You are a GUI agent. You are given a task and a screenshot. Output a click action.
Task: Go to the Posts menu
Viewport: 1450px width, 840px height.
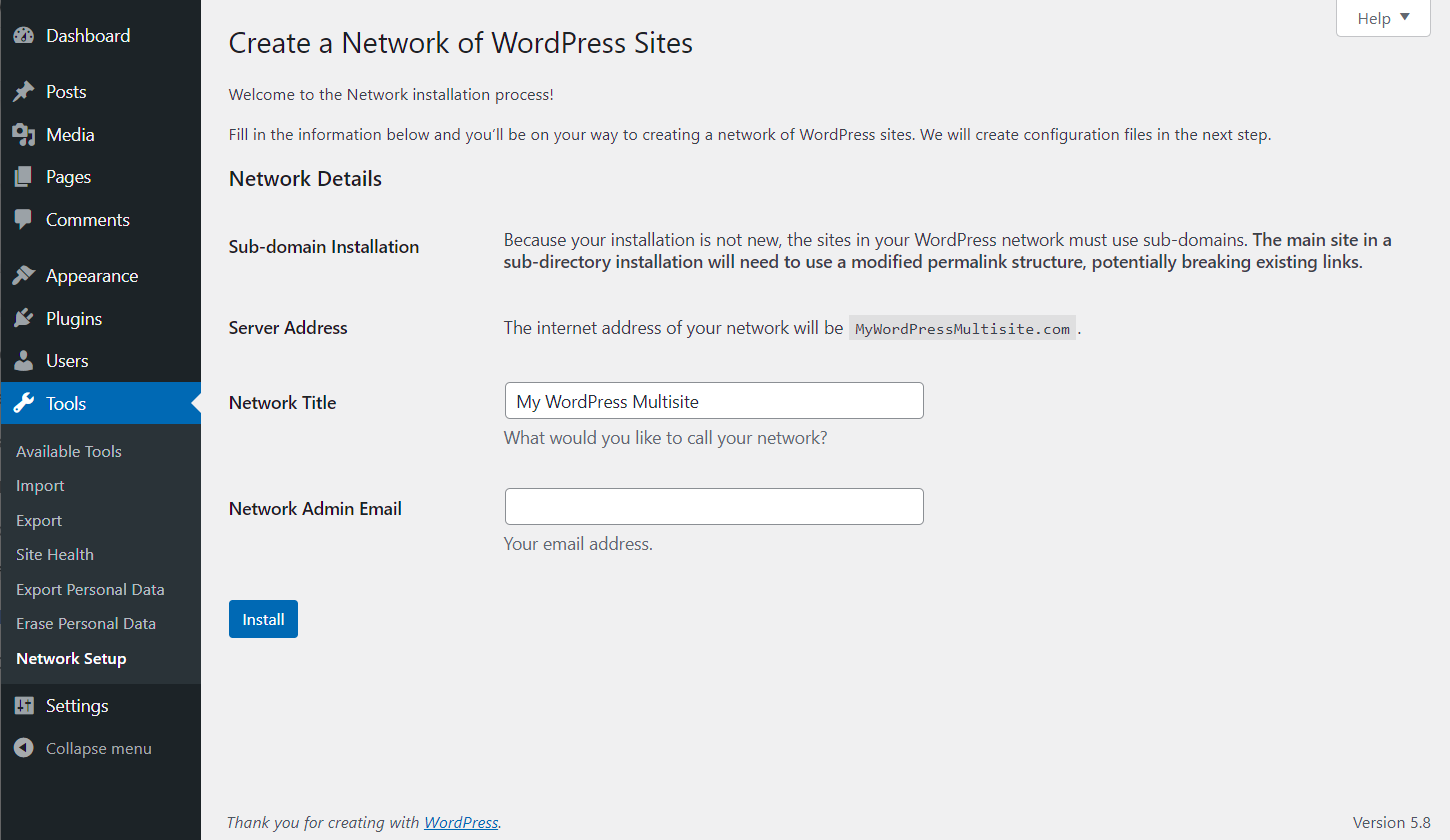(x=66, y=92)
